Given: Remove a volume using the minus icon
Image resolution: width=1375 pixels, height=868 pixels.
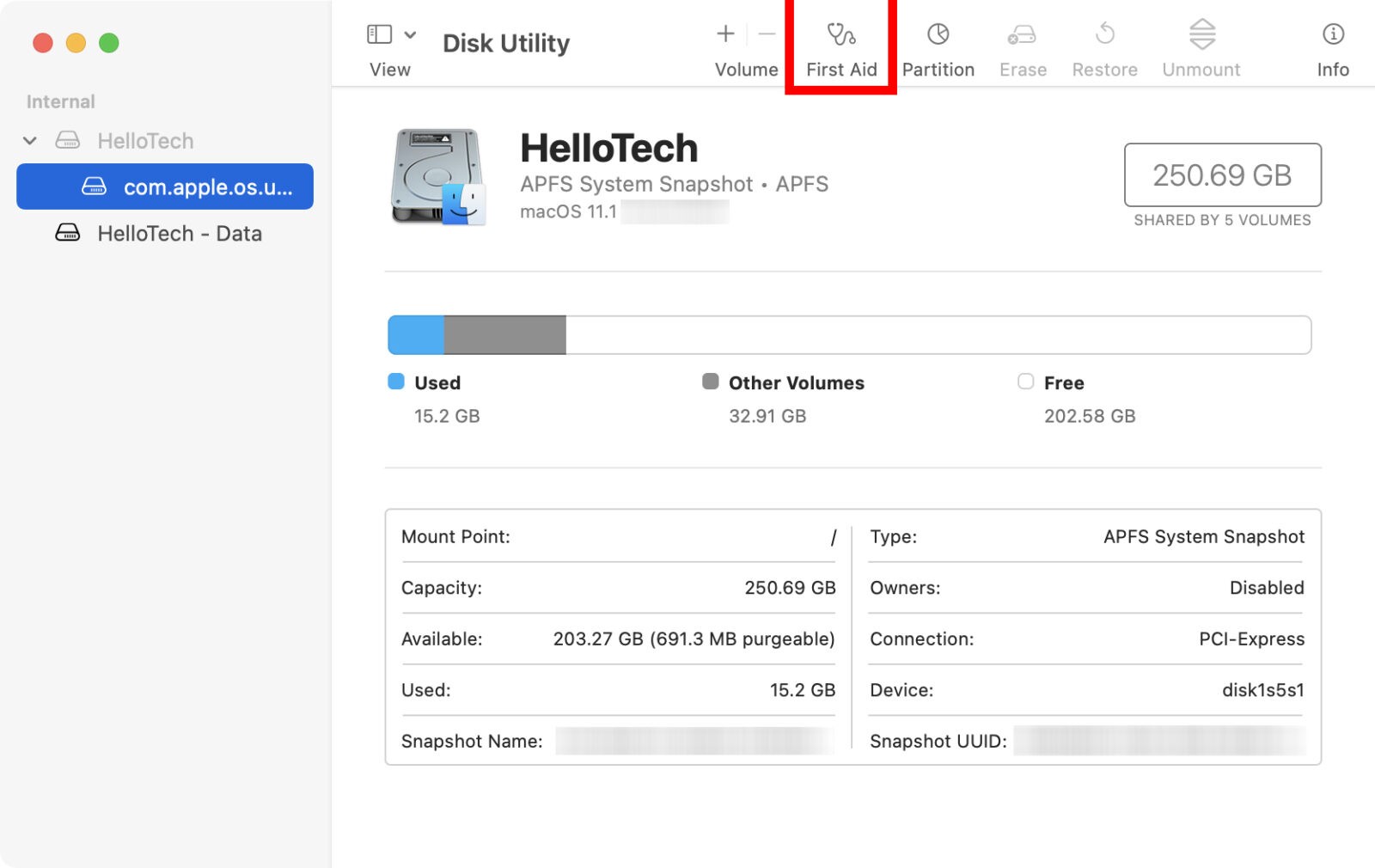Looking at the screenshot, I should 766,34.
